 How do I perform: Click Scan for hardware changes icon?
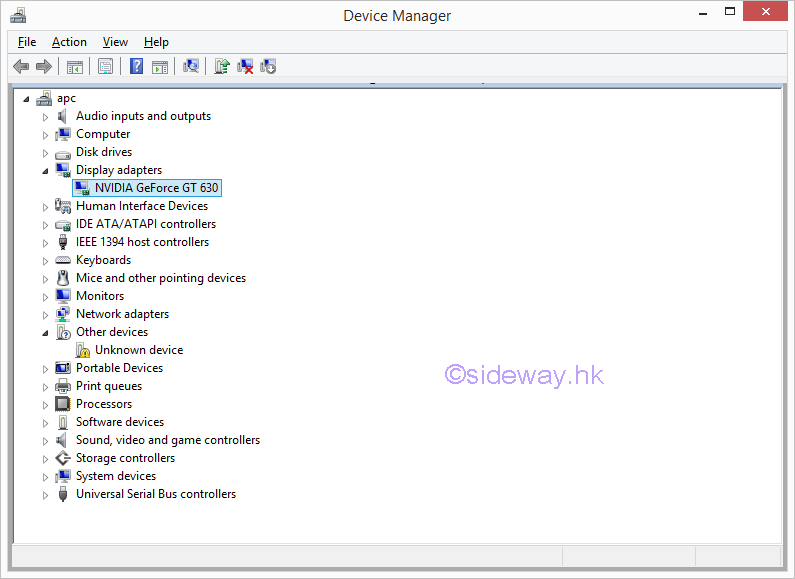pyautogui.click(x=190, y=67)
